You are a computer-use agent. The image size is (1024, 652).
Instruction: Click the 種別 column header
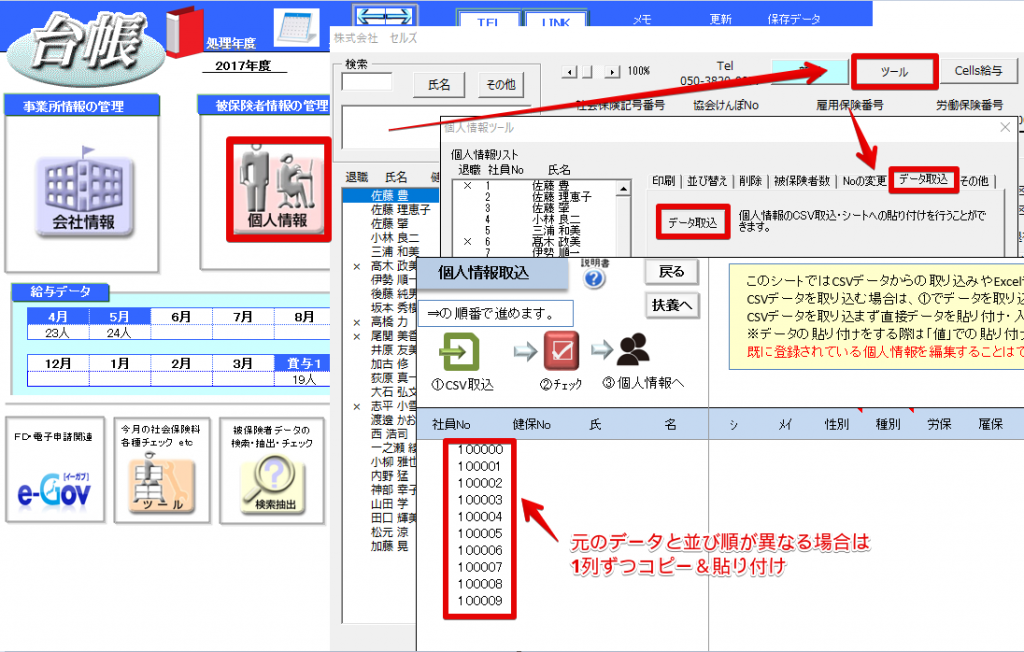pyautogui.click(x=888, y=425)
